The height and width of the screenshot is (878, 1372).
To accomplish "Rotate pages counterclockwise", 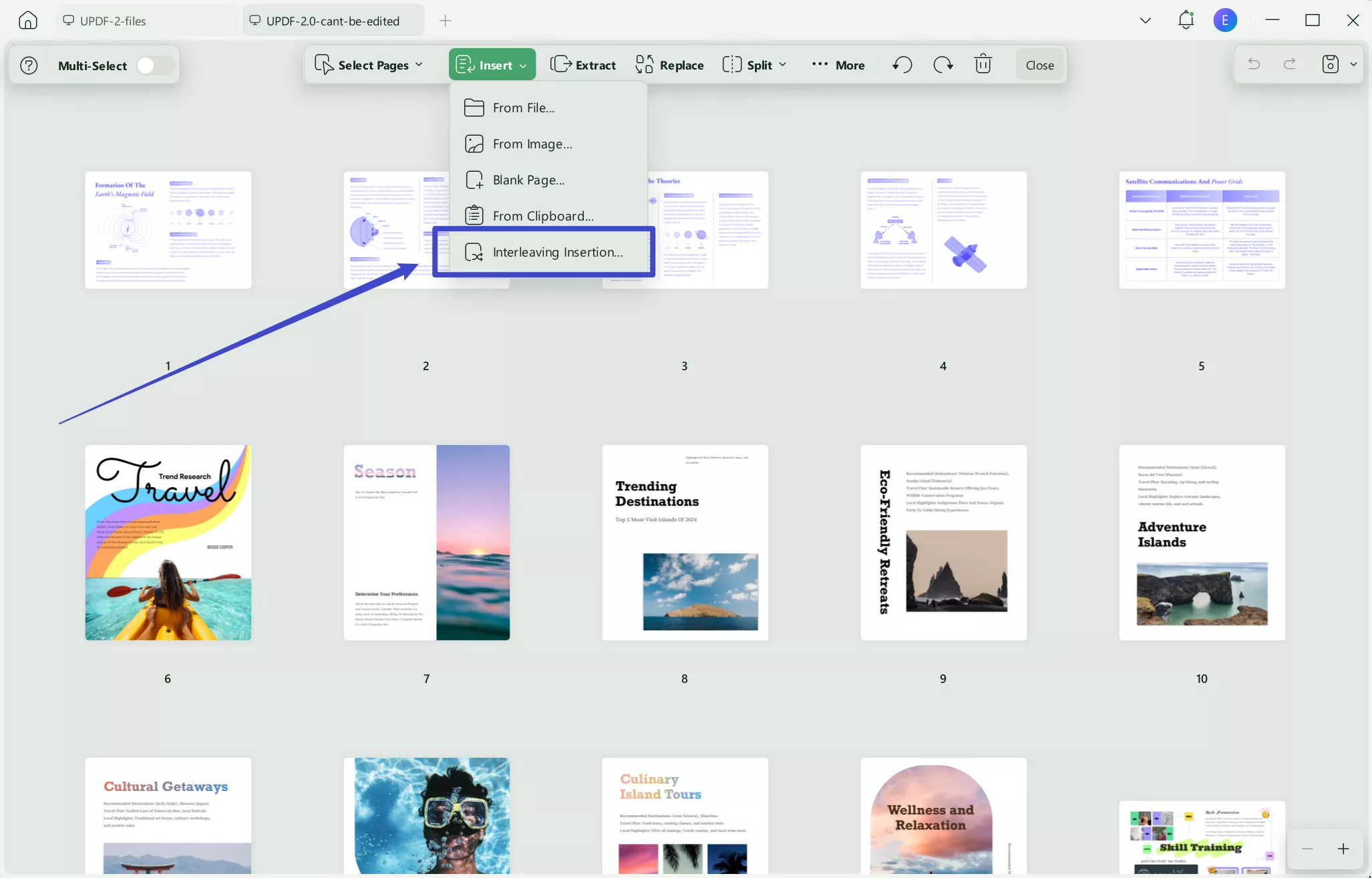I will point(902,65).
